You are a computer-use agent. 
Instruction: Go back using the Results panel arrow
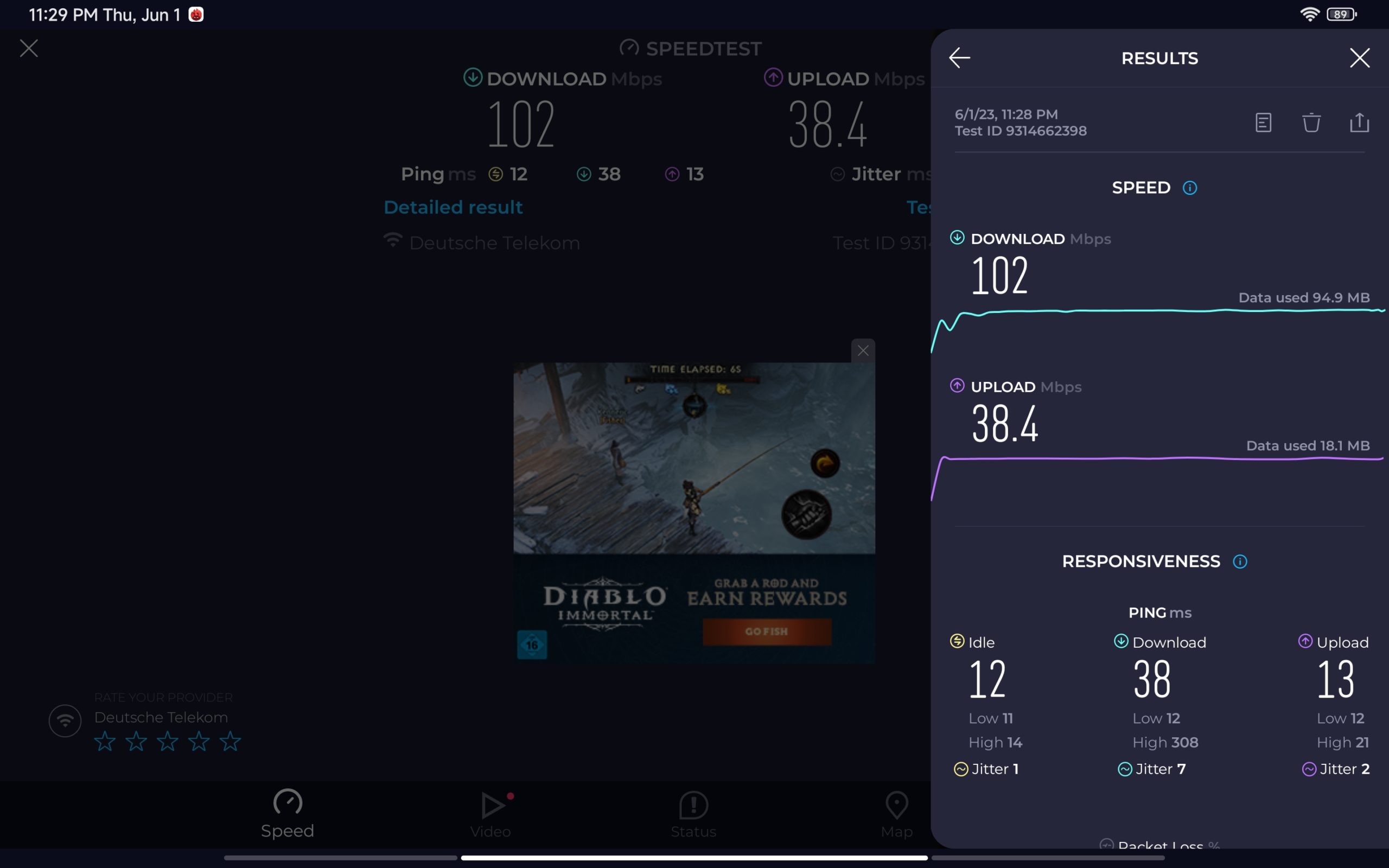click(959, 58)
